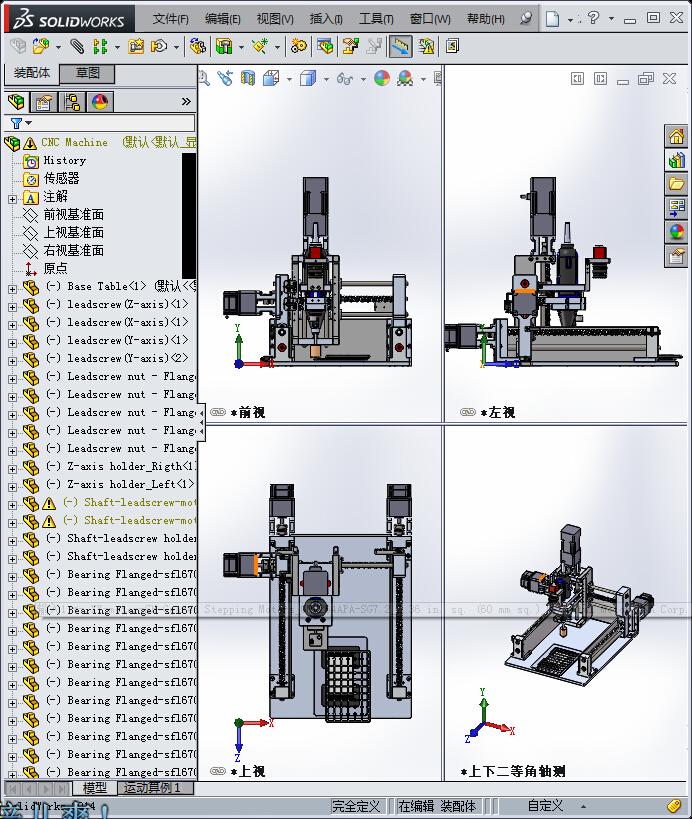Start a New Motion Study
The height and width of the screenshot is (819, 692).
click(299, 46)
